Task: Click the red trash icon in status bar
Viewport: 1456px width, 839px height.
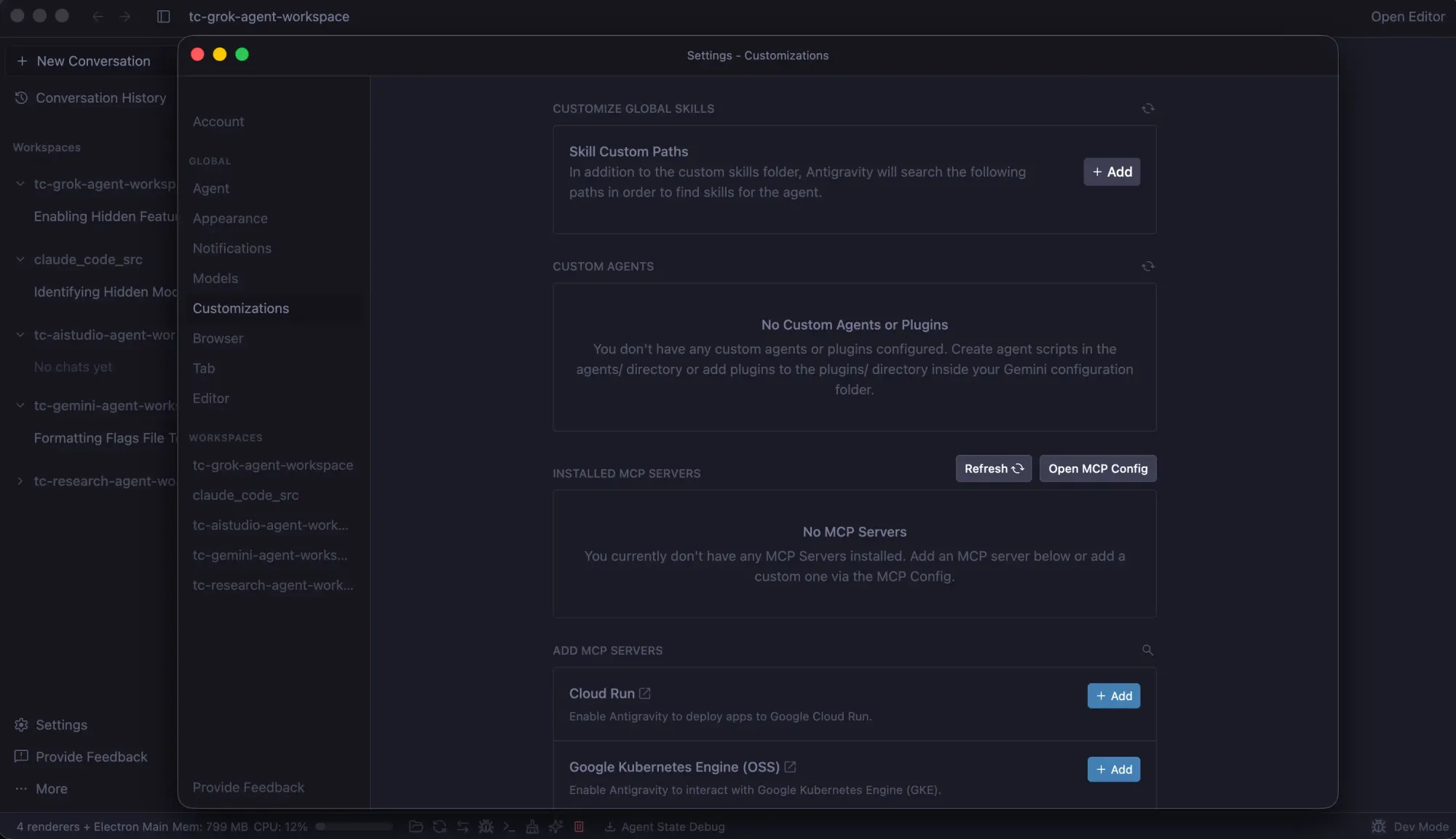Action: click(x=579, y=827)
